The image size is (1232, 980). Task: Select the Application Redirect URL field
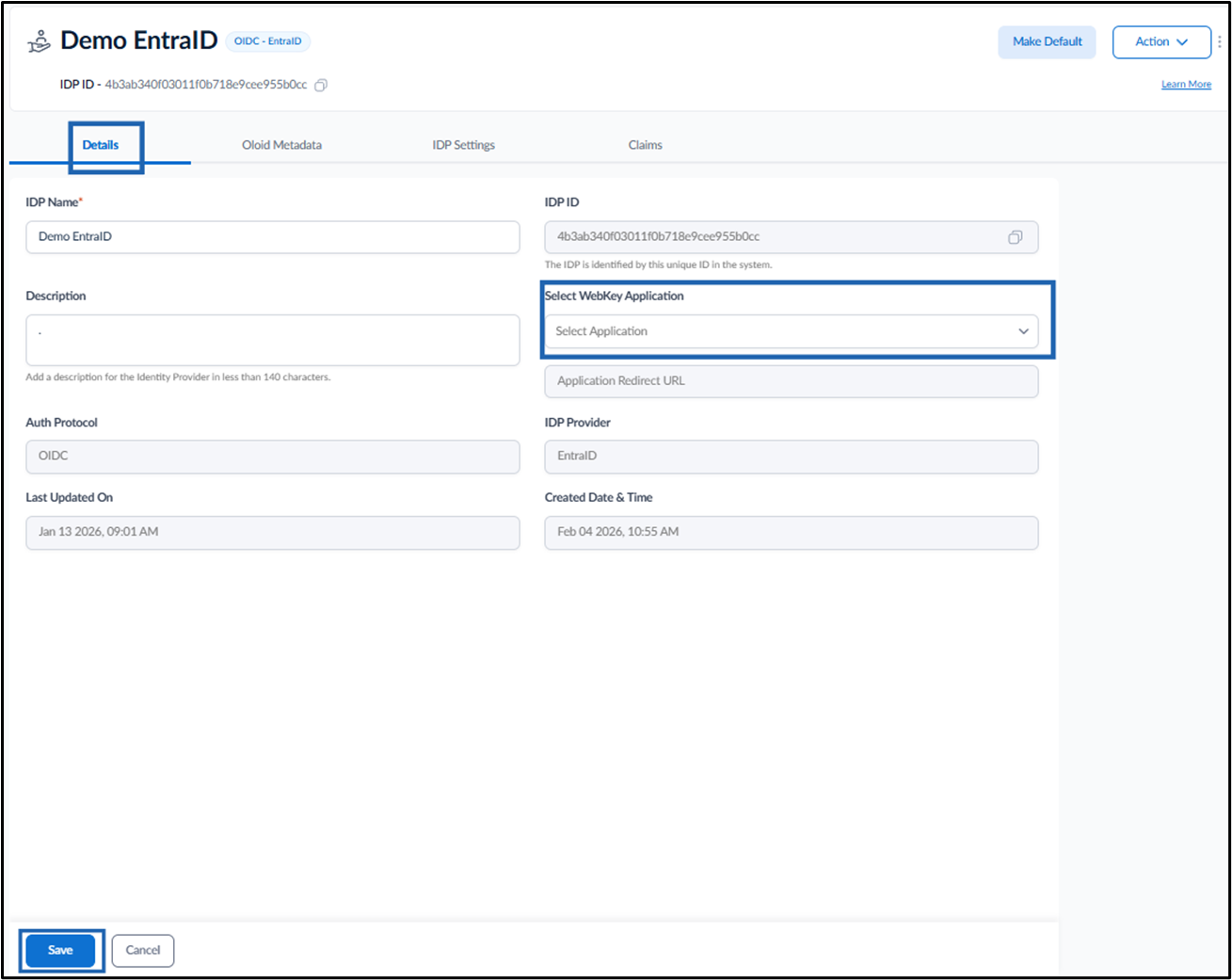coord(792,381)
